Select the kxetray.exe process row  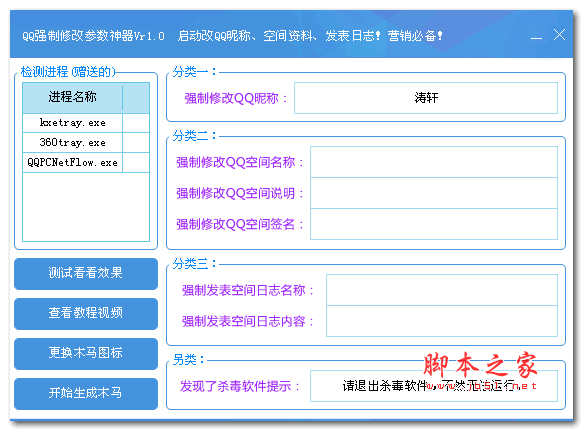tap(86, 123)
